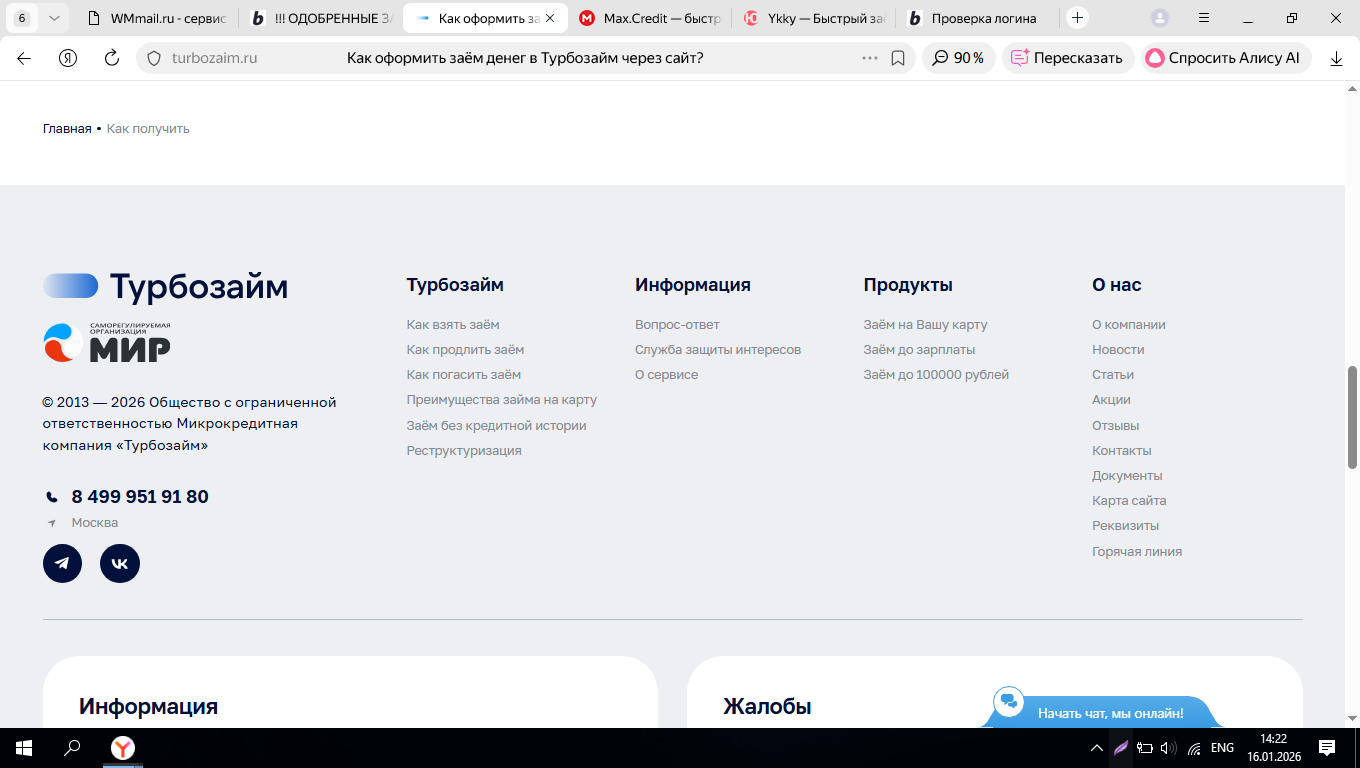
Task: Open the browser profile avatar icon
Action: coord(1160,18)
